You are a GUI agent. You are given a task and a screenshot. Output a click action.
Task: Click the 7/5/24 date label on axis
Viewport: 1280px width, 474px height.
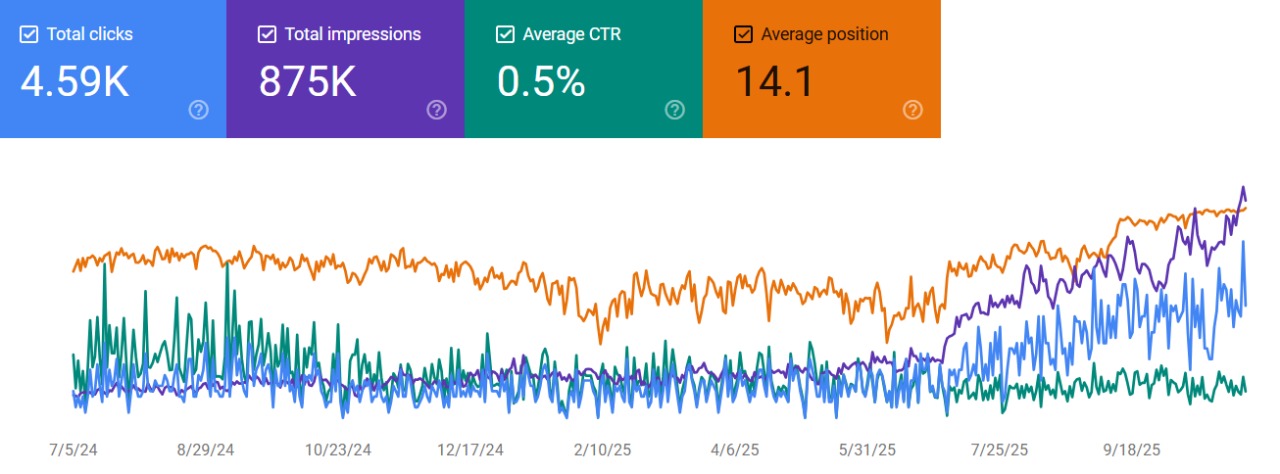[x=73, y=450]
